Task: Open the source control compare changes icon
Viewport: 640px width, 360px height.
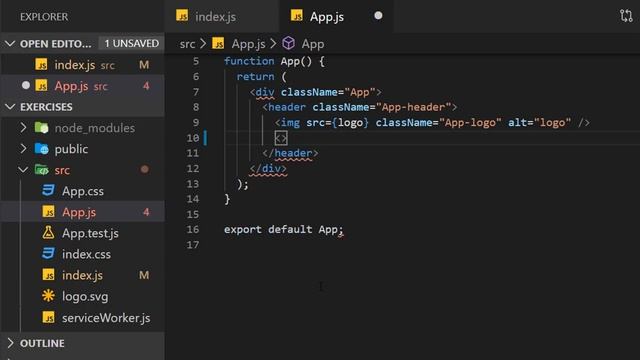Action: click(x=626, y=16)
